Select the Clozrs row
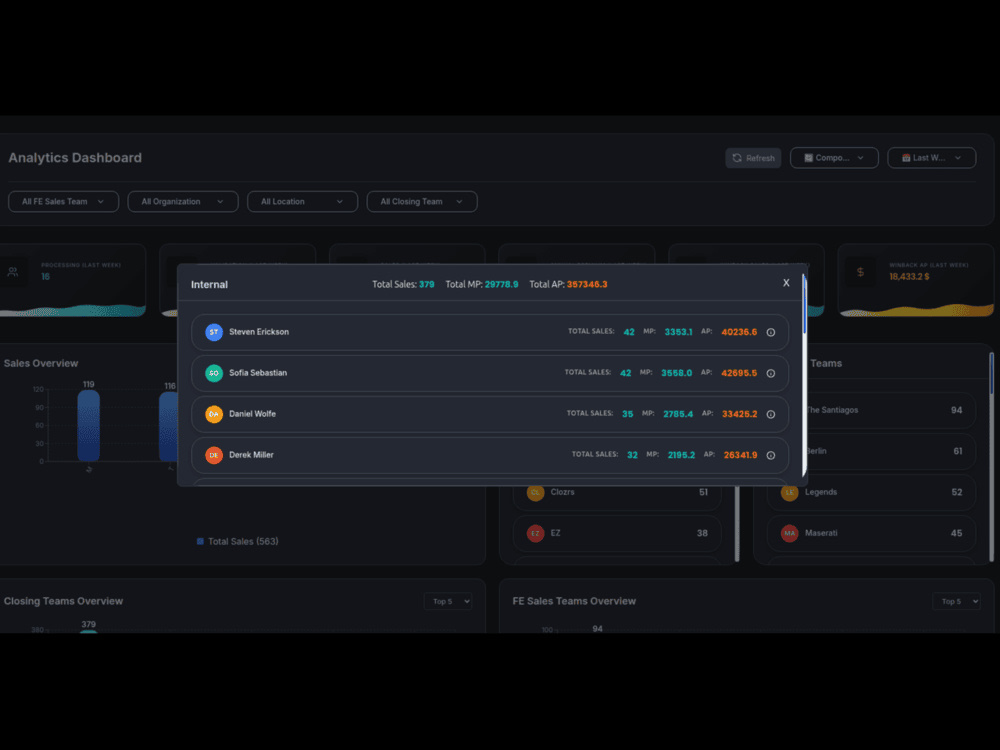Image resolution: width=1000 pixels, height=750 pixels. [x=617, y=492]
